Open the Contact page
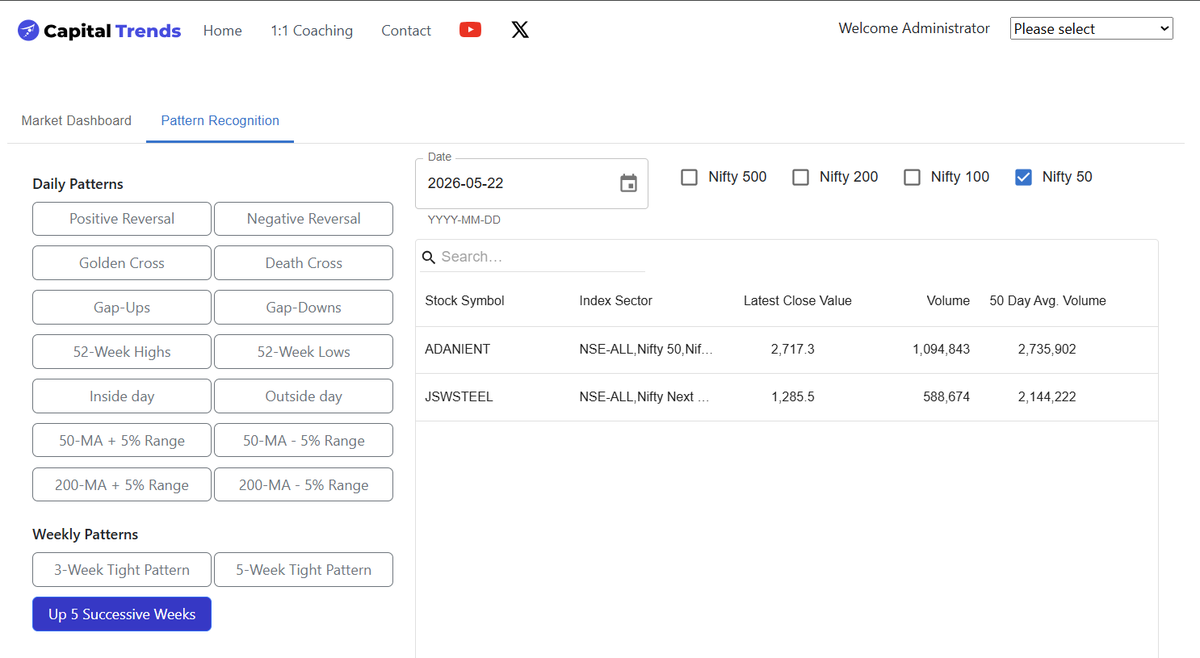This screenshot has height=658, width=1200. (406, 31)
